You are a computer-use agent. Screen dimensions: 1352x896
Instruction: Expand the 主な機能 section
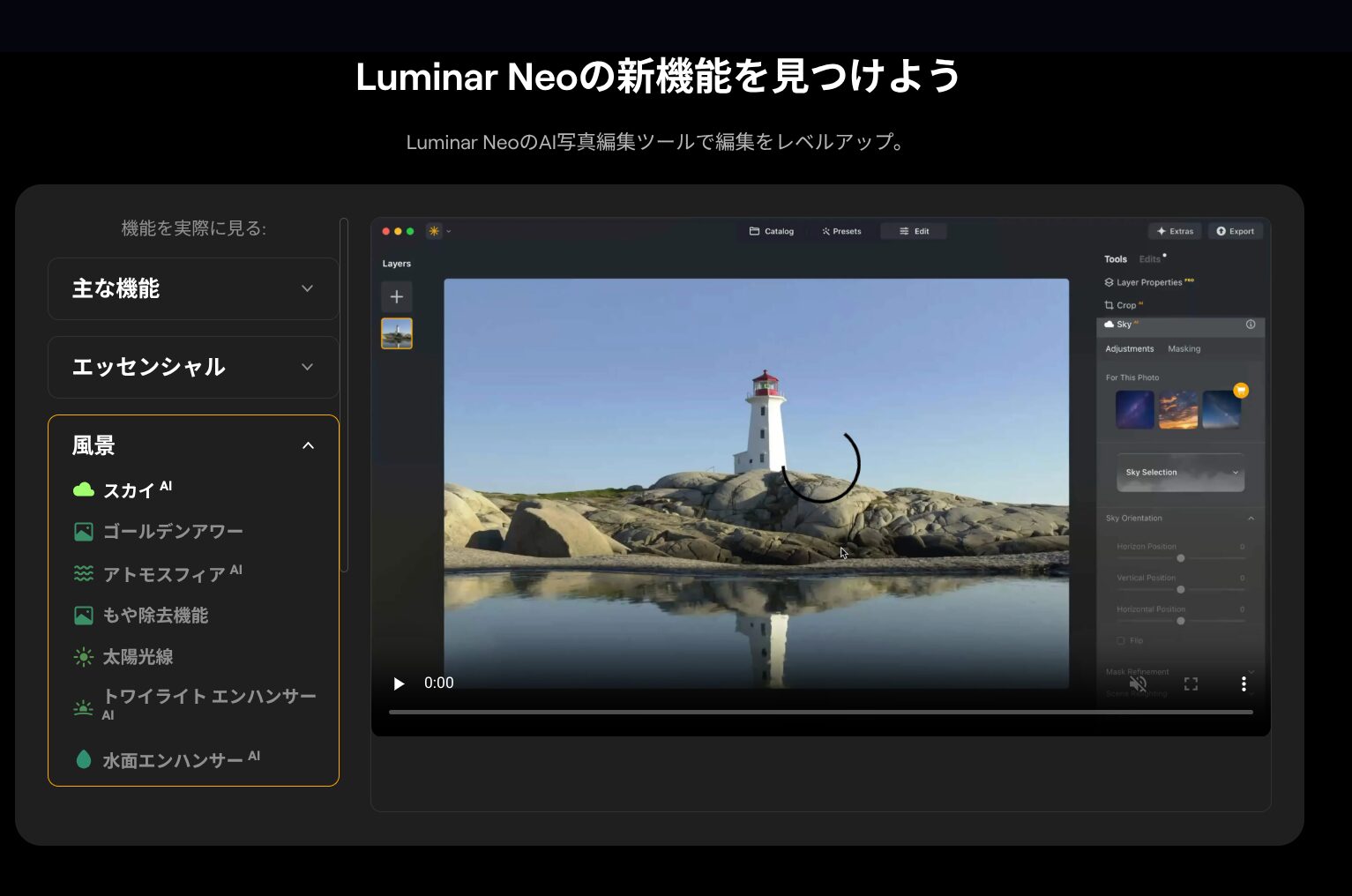(x=193, y=288)
